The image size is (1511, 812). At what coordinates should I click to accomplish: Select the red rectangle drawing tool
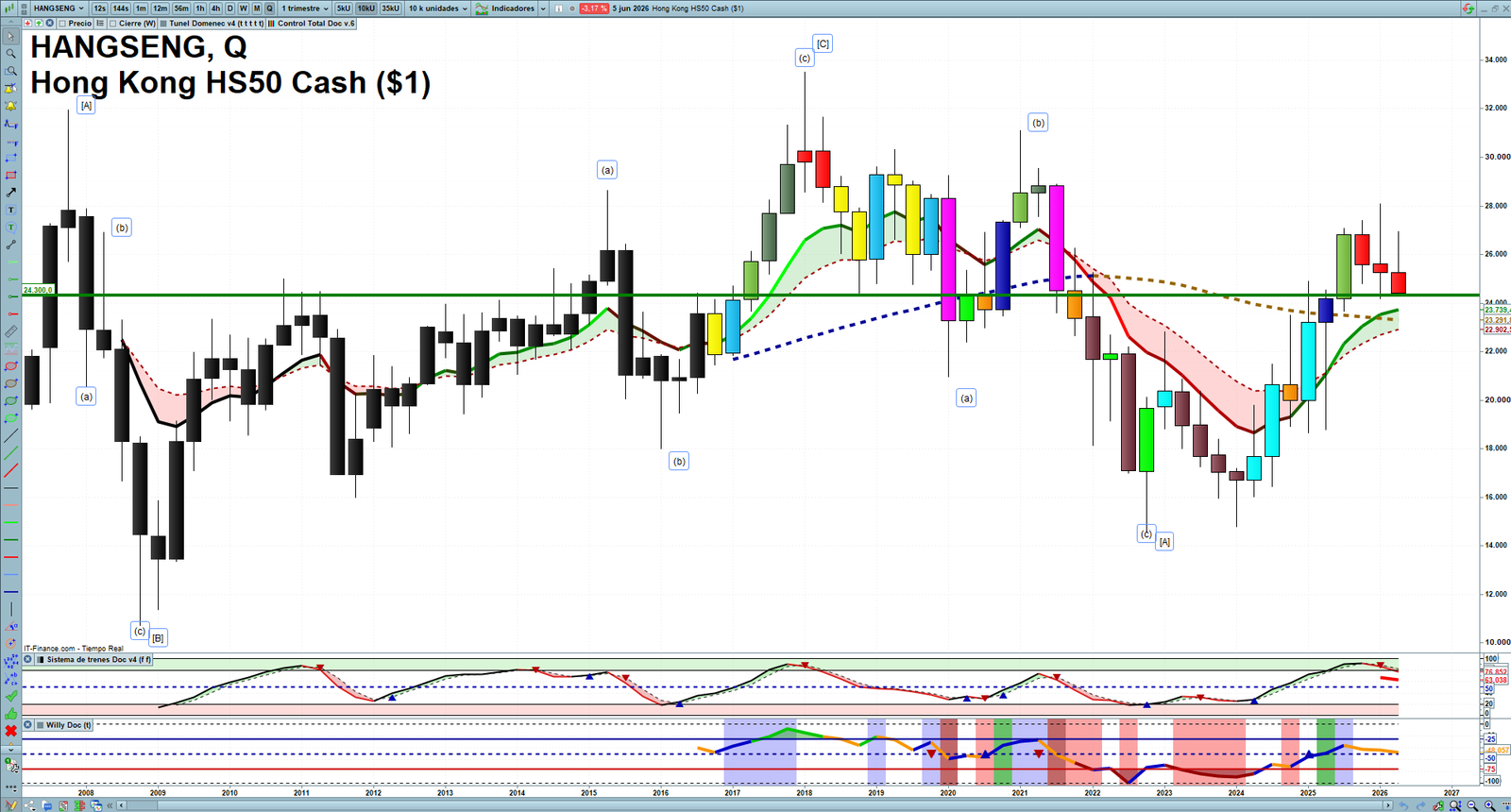(11, 175)
